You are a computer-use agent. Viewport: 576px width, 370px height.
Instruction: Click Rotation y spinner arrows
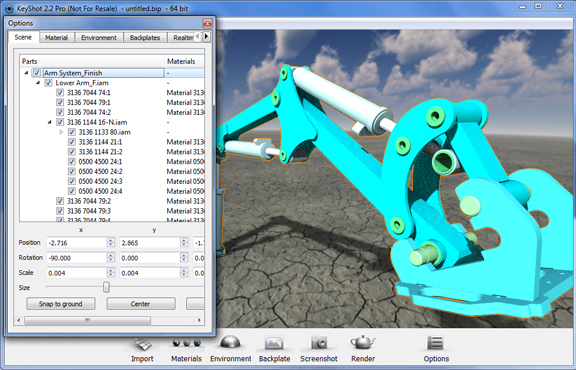[x=184, y=258]
